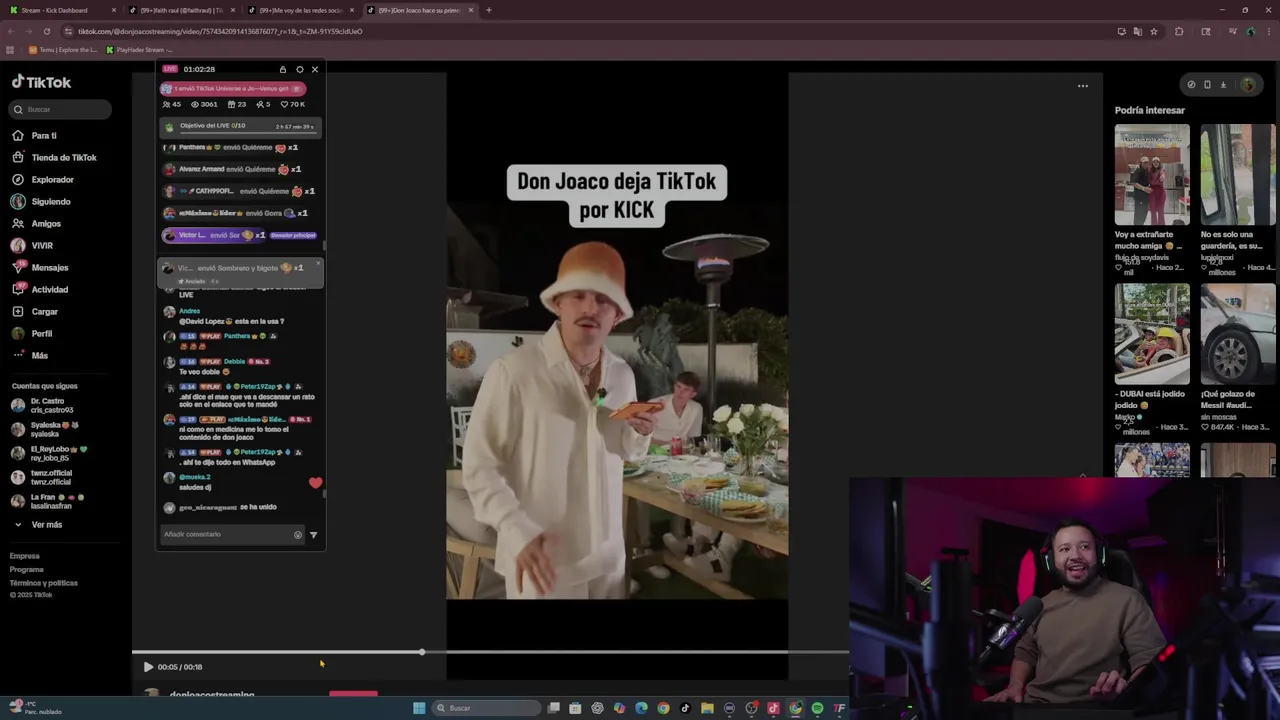The width and height of the screenshot is (1280, 720).
Task: Click the phone icon in top-right pill
Action: 1207,85
